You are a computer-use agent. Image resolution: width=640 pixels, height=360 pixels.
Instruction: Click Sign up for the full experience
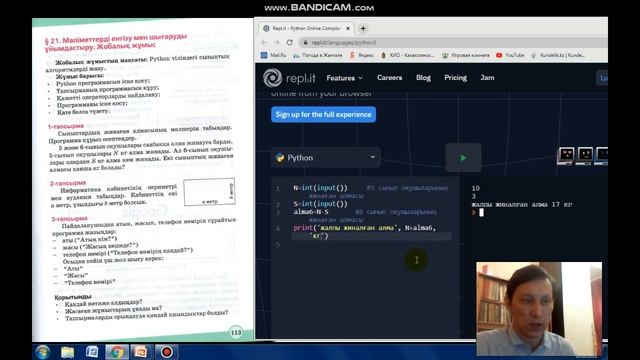tap(323, 114)
